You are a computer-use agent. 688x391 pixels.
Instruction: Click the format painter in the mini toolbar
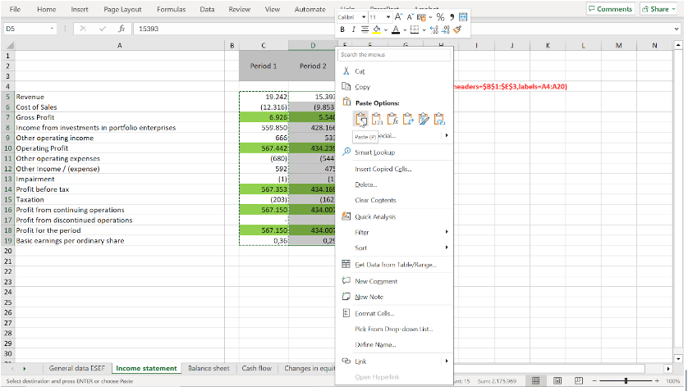[457, 29]
